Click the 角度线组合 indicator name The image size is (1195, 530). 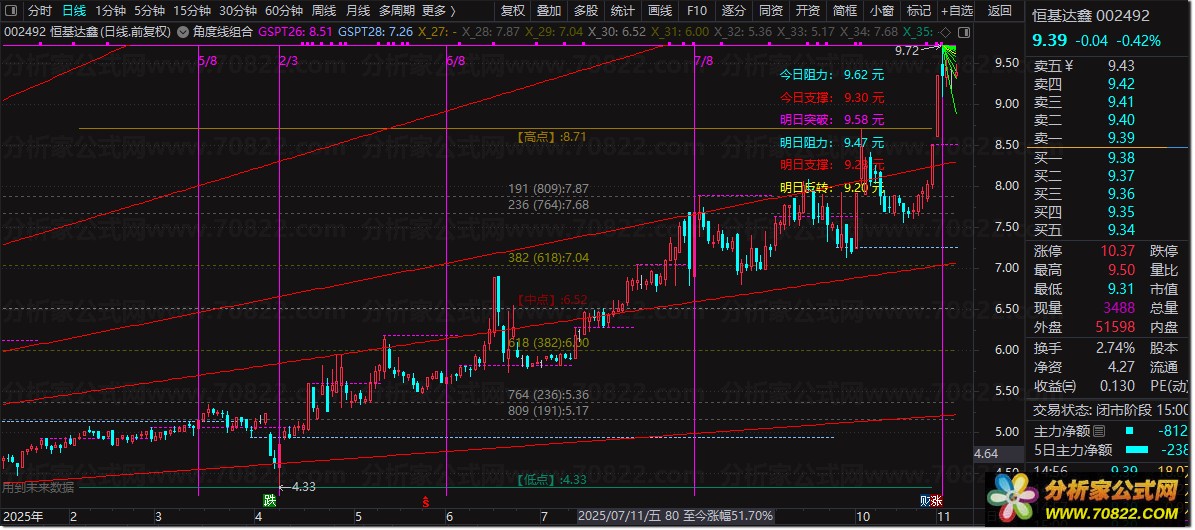pos(223,32)
